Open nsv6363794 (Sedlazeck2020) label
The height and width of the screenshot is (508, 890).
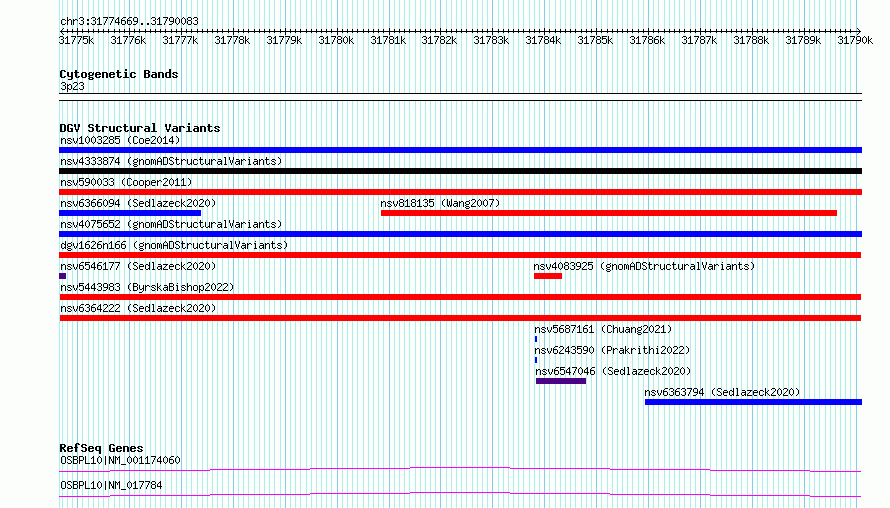722,392
